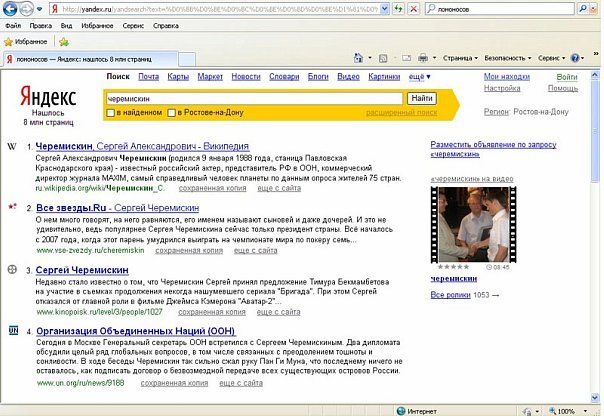Click the Yandex search input field
Viewport: 604px width, 416px height.
[x=254, y=98]
